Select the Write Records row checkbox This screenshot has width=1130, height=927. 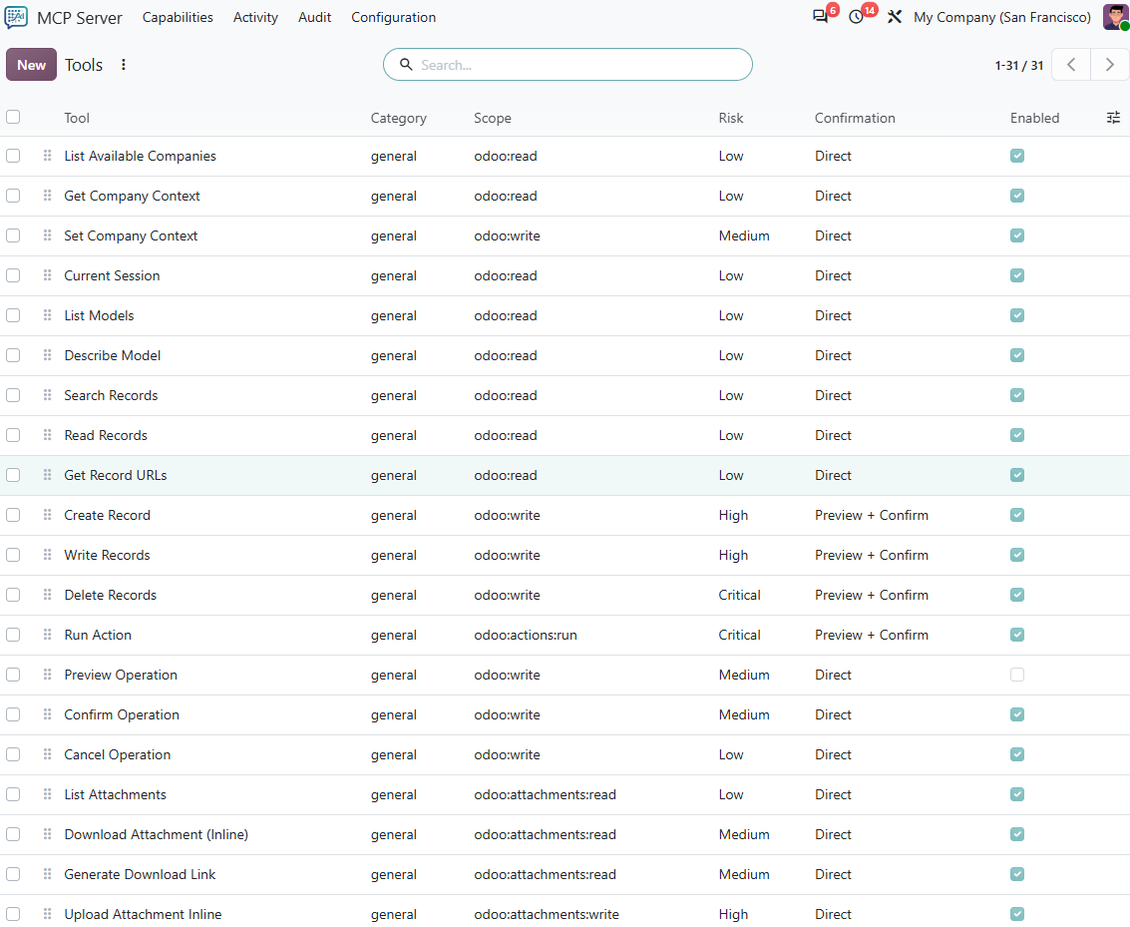(13, 554)
